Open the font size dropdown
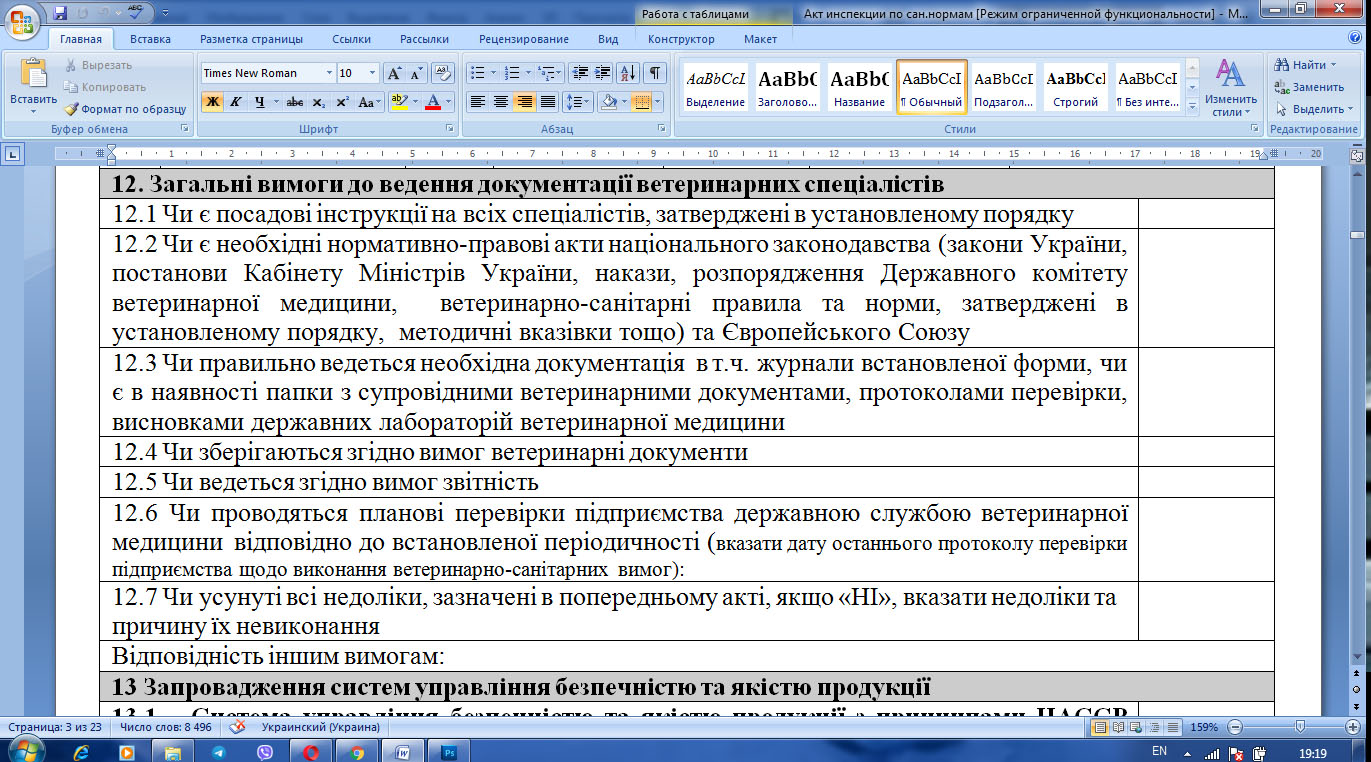 point(373,73)
